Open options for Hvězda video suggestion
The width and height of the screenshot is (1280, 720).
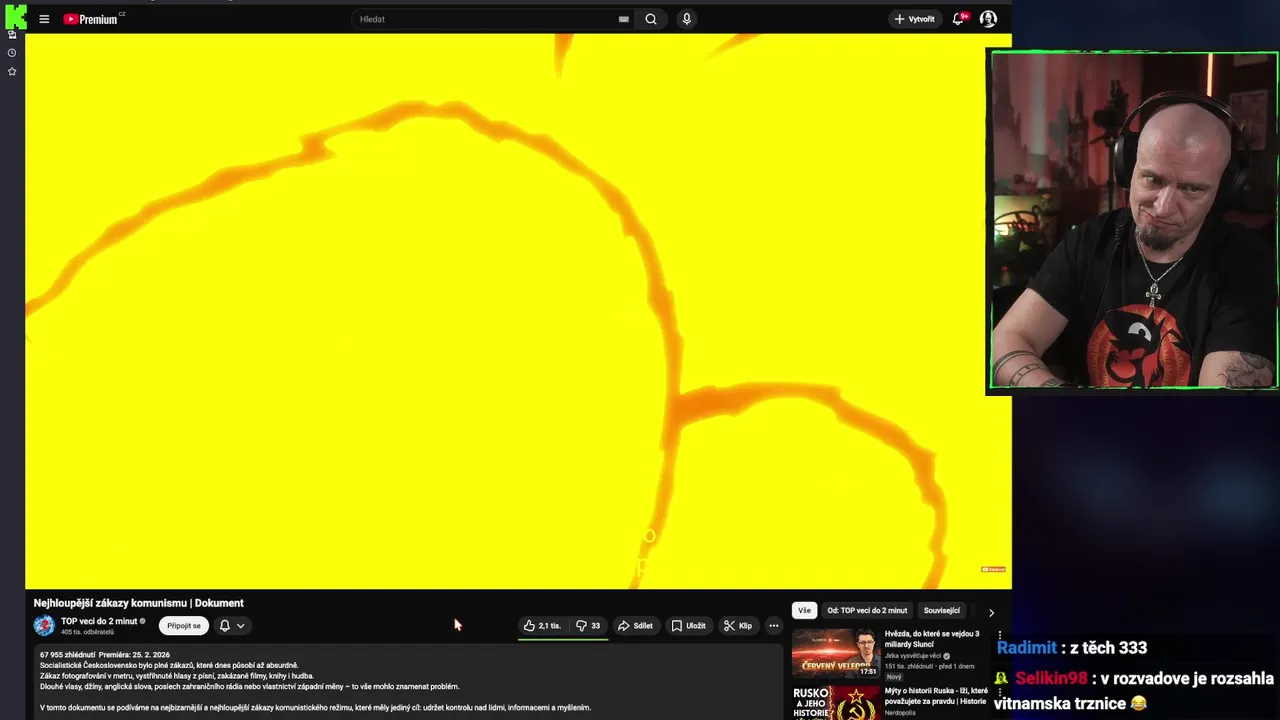coord(1000,636)
